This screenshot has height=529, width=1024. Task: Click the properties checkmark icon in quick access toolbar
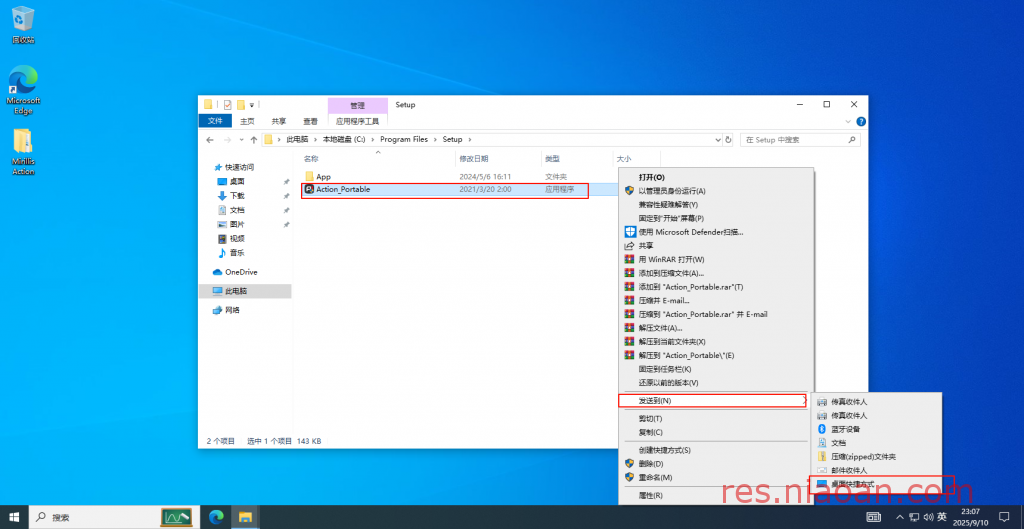[x=227, y=104]
